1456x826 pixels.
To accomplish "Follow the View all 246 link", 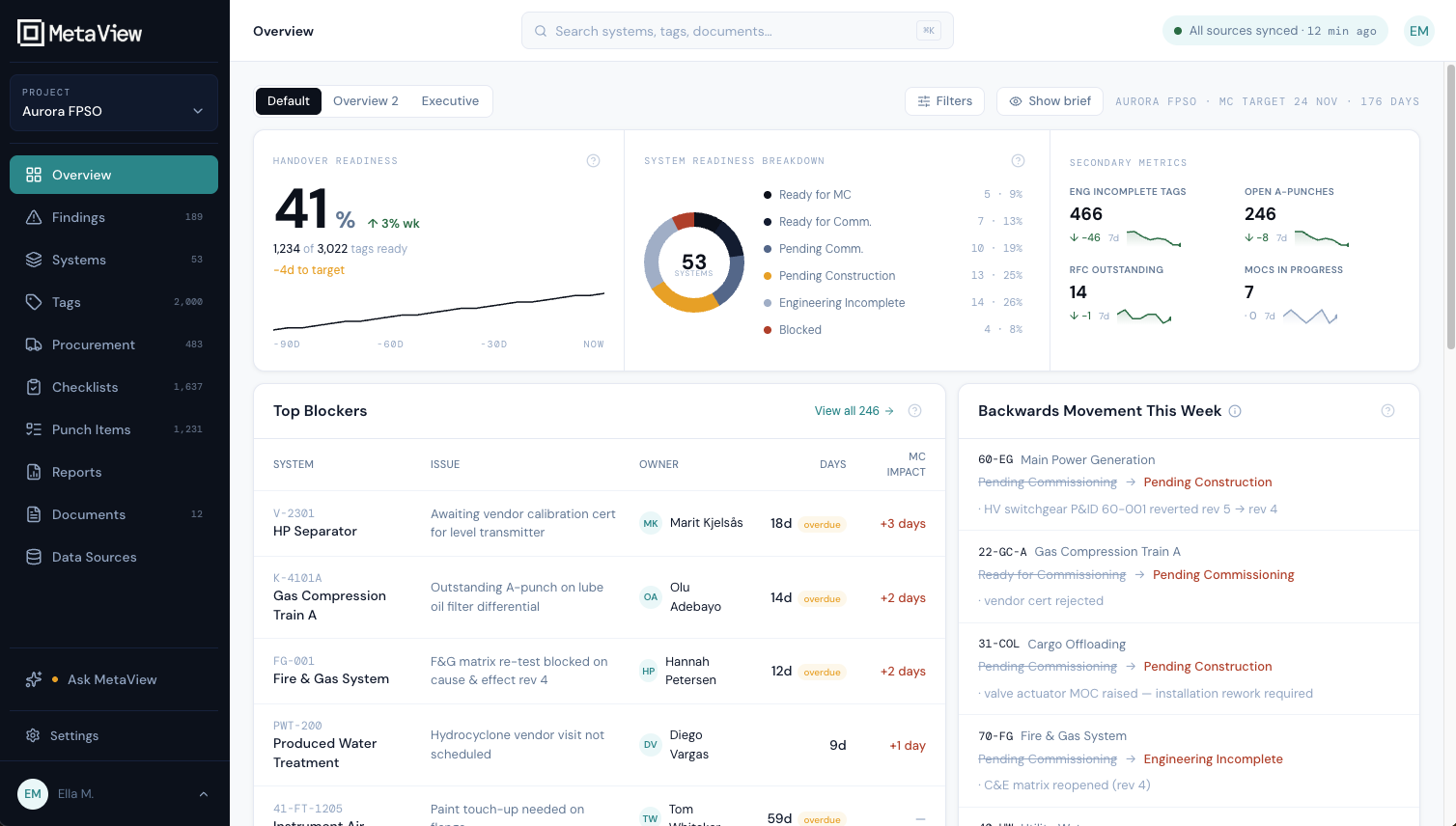I will pos(854,411).
